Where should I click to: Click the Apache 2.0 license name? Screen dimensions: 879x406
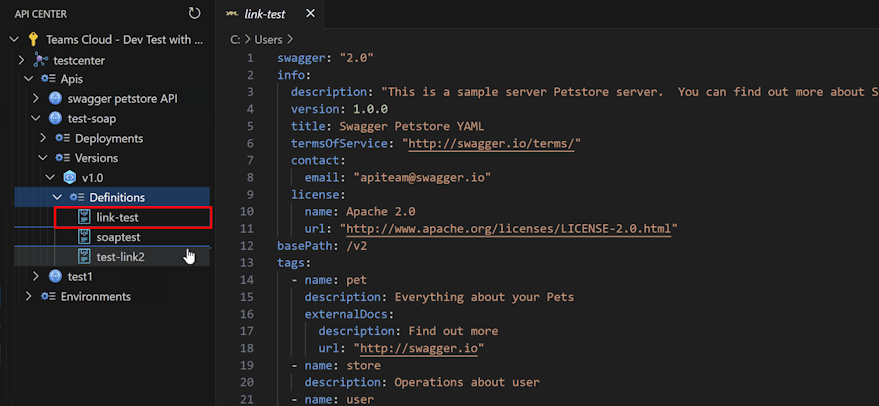point(381,211)
